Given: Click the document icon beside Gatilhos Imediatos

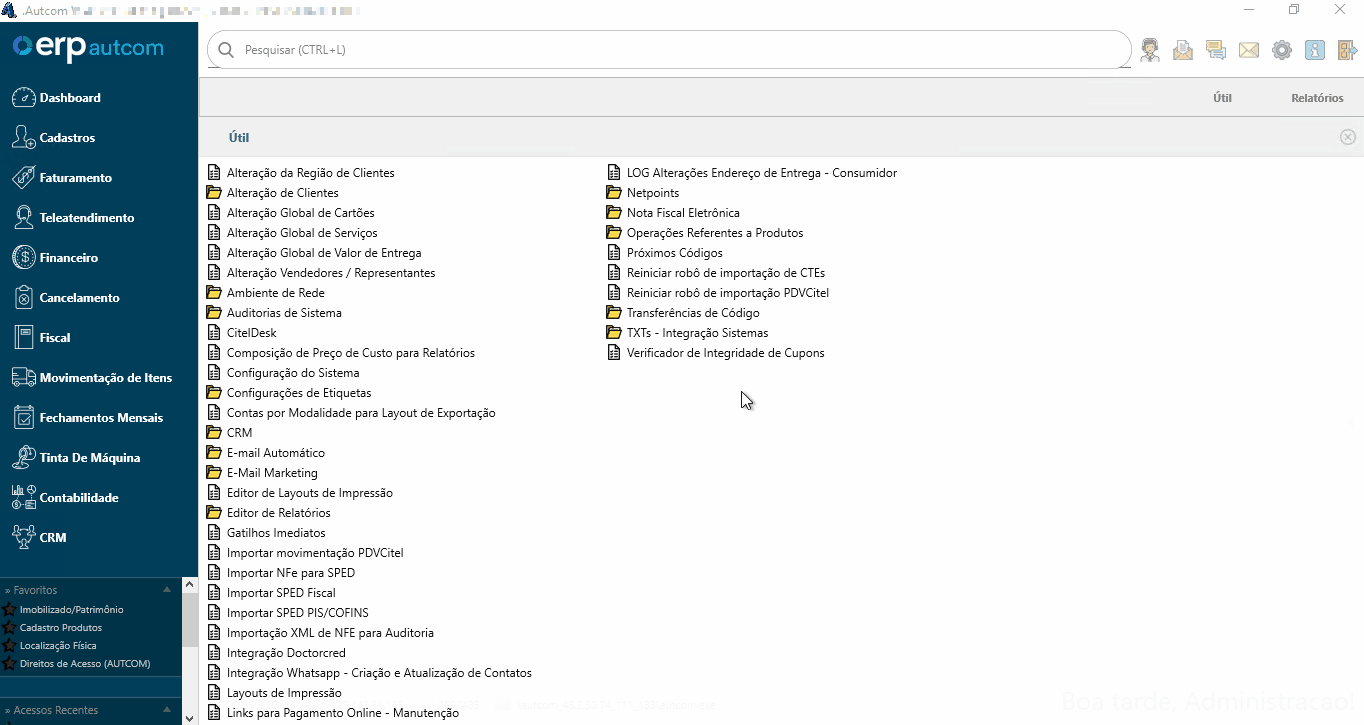Looking at the screenshot, I should (x=213, y=533).
